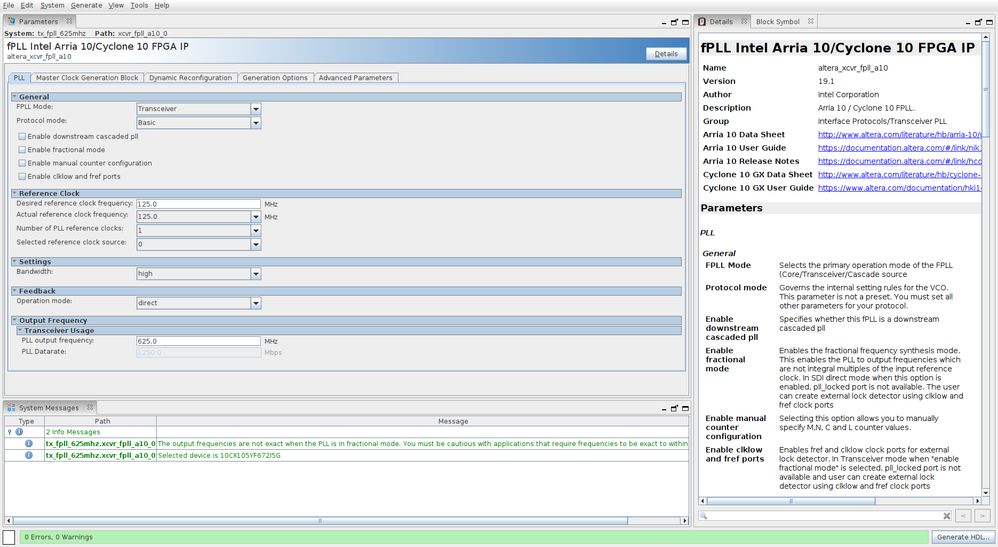Image resolution: width=998 pixels, height=547 pixels.
Task: Open the Protocol mode dropdown
Action: tap(256, 122)
